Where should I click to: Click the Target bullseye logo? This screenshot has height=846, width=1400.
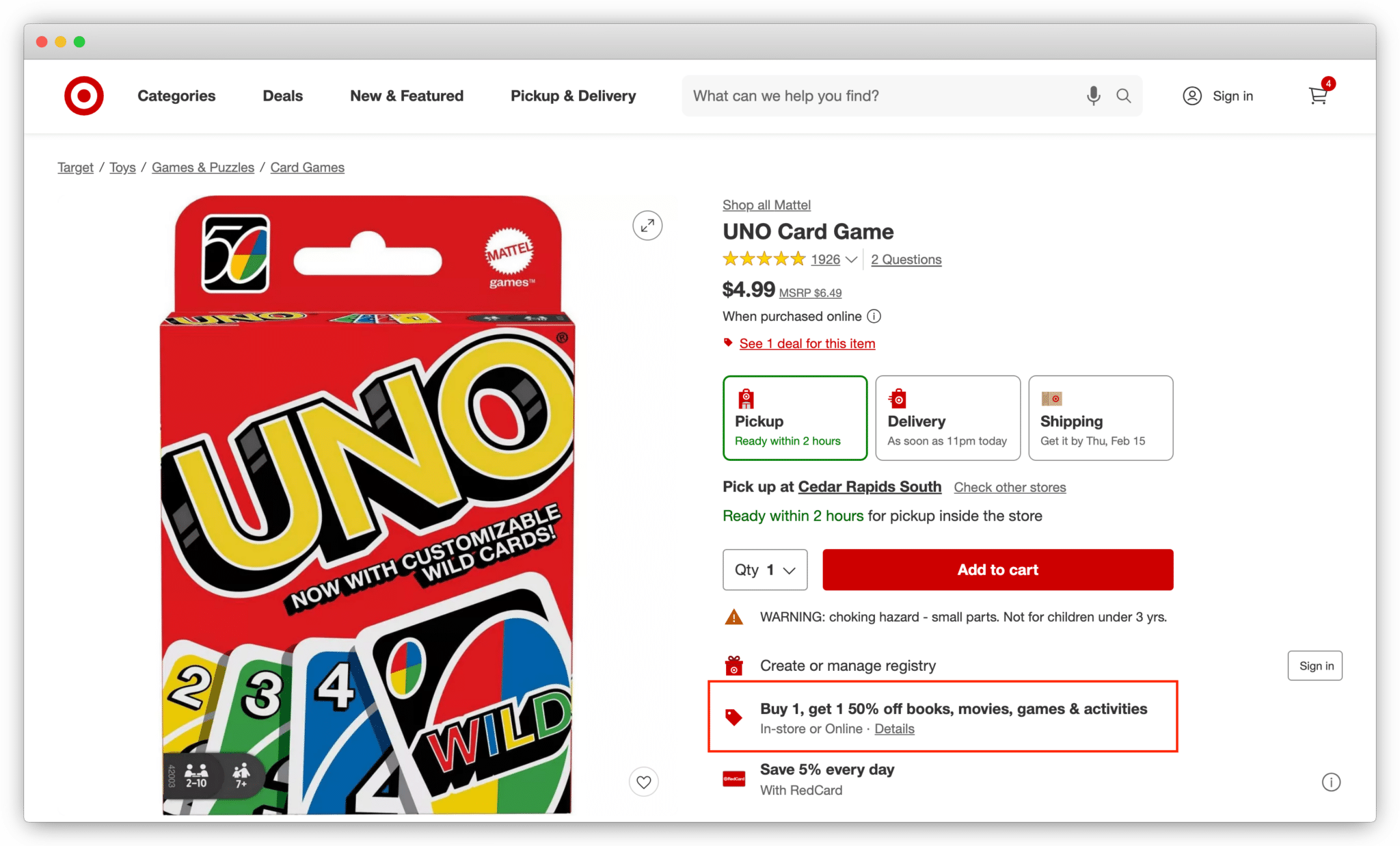[x=83, y=96]
